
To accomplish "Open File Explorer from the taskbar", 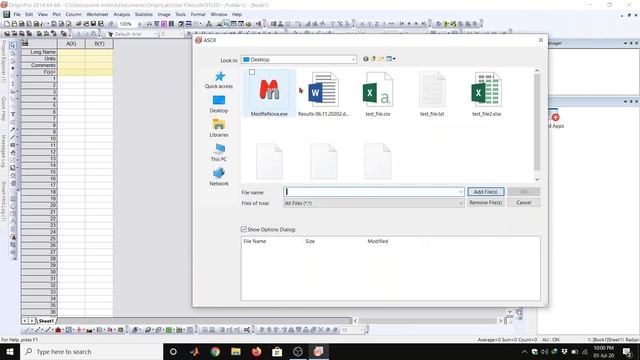I will click(x=236, y=351).
